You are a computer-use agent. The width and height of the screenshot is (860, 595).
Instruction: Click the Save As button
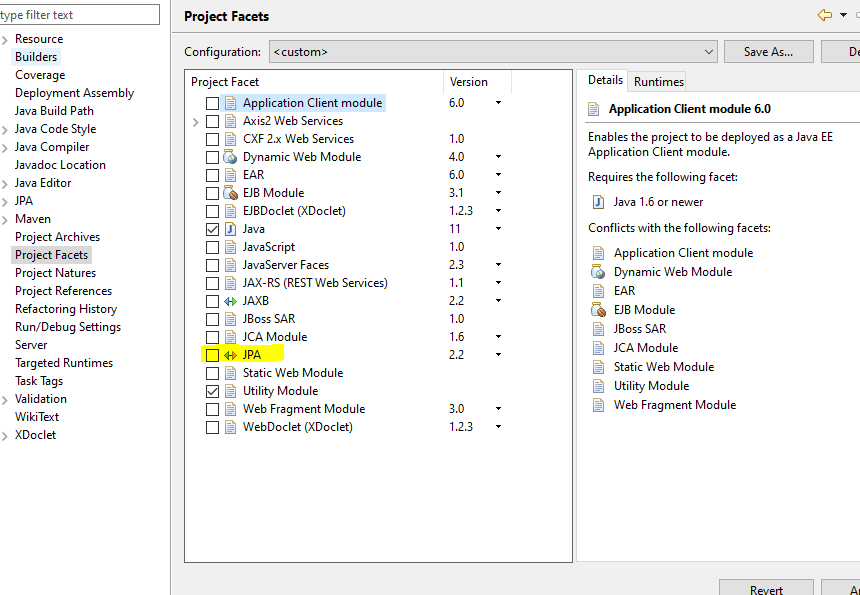click(768, 51)
